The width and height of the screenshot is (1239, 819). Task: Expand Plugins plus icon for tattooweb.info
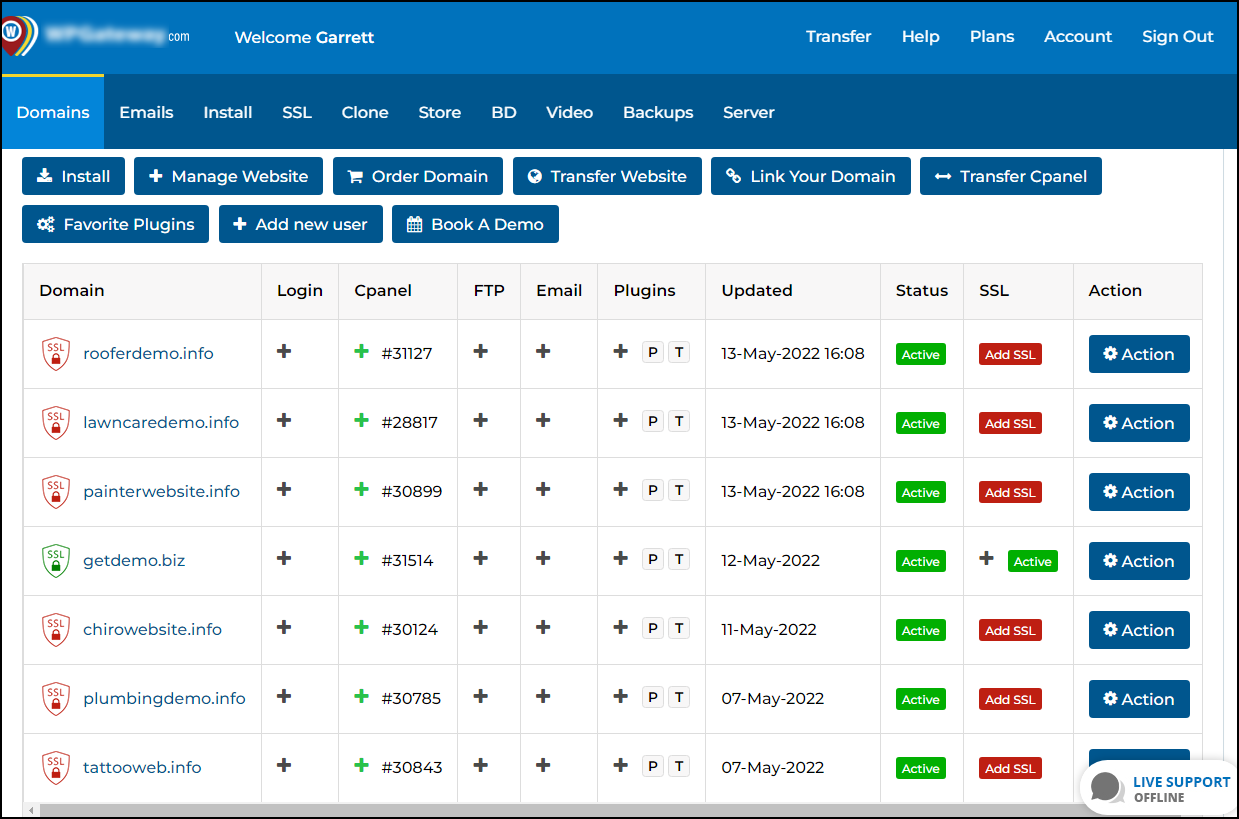tap(621, 766)
